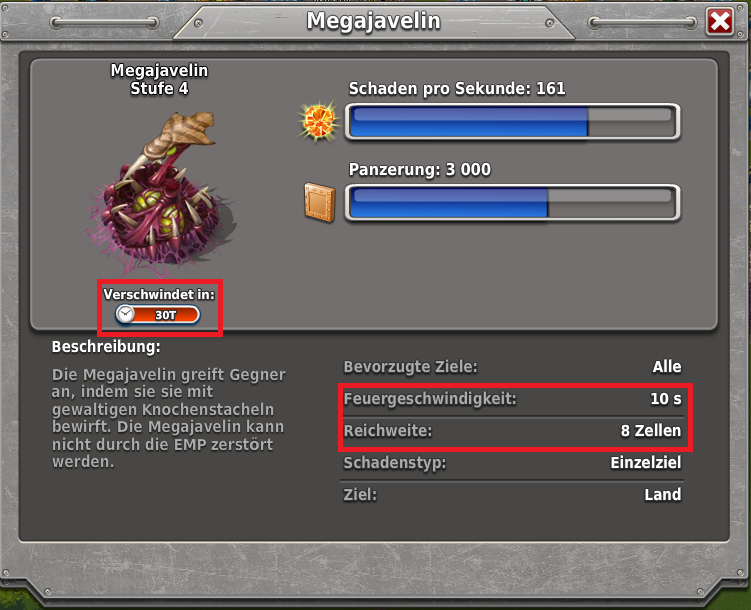
Task: Click the Megajavelin window title text
Action: click(374, 21)
